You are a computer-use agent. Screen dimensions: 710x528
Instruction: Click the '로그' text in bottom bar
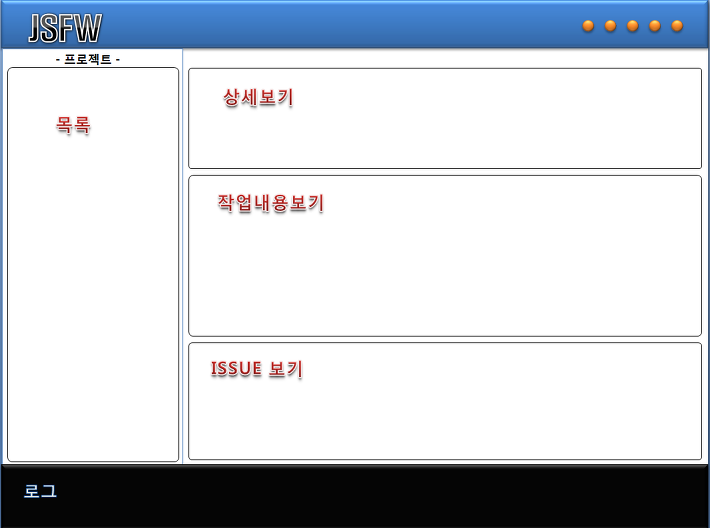point(40,491)
